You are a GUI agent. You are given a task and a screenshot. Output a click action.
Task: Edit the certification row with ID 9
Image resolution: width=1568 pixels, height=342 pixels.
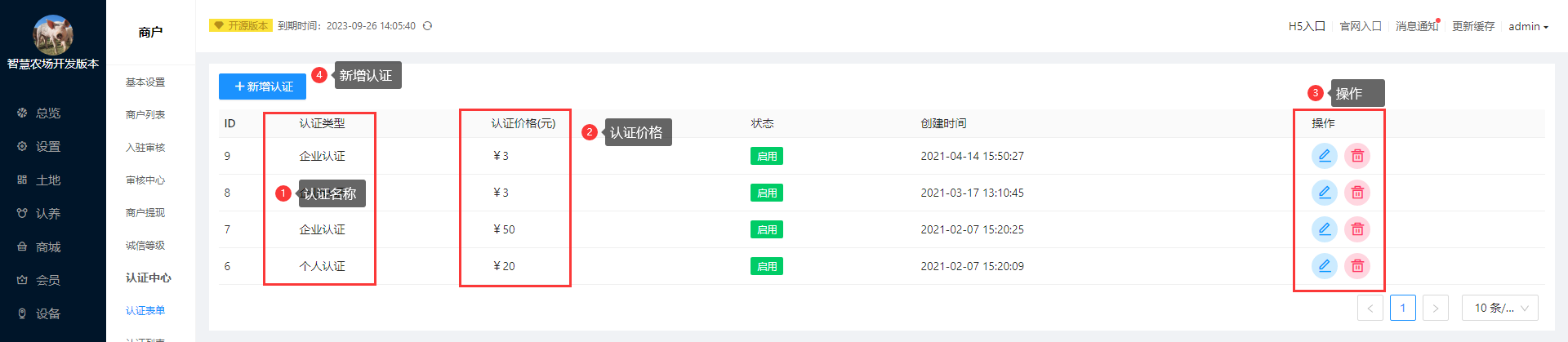pyautogui.click(x=1324, y=156)
